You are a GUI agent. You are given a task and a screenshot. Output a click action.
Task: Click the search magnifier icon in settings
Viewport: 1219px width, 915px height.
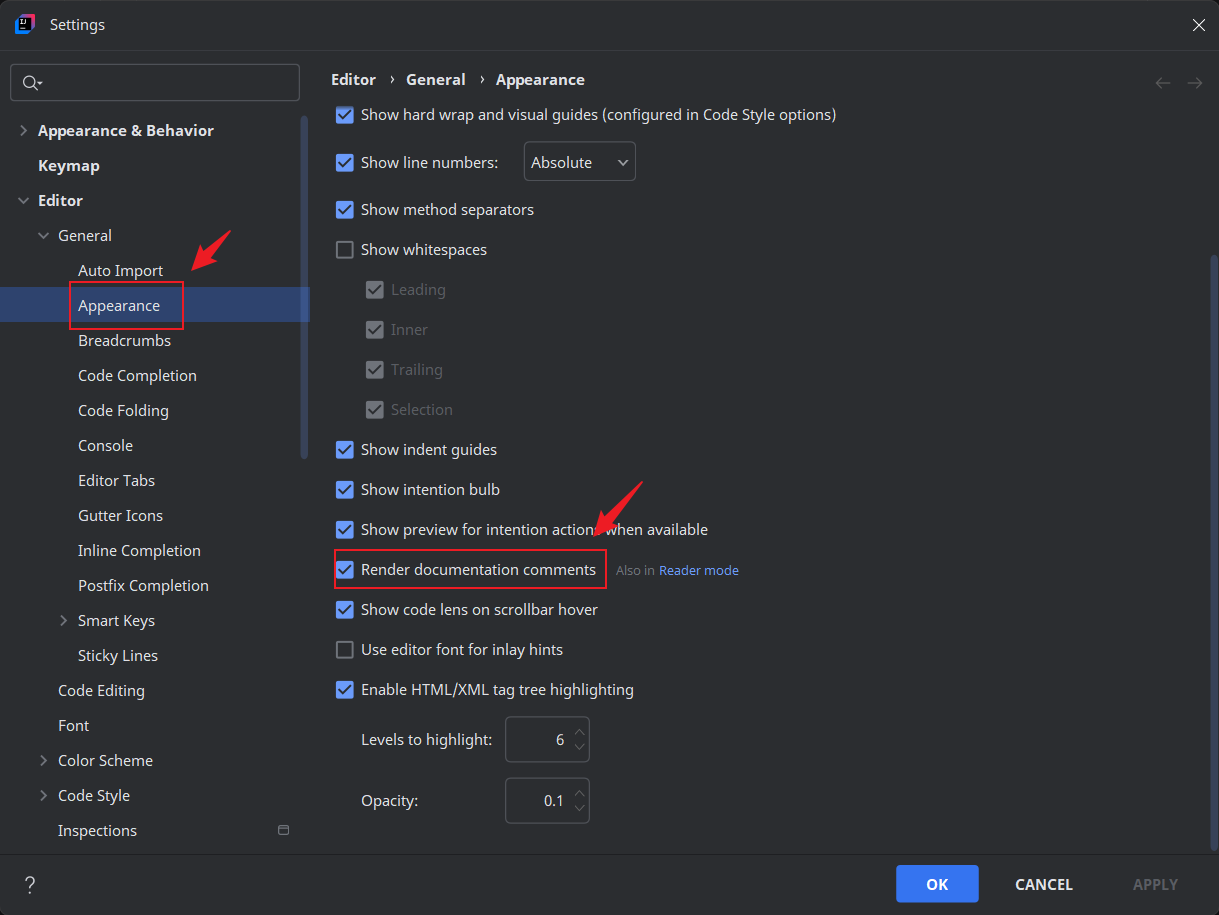[x=31, y=83]
